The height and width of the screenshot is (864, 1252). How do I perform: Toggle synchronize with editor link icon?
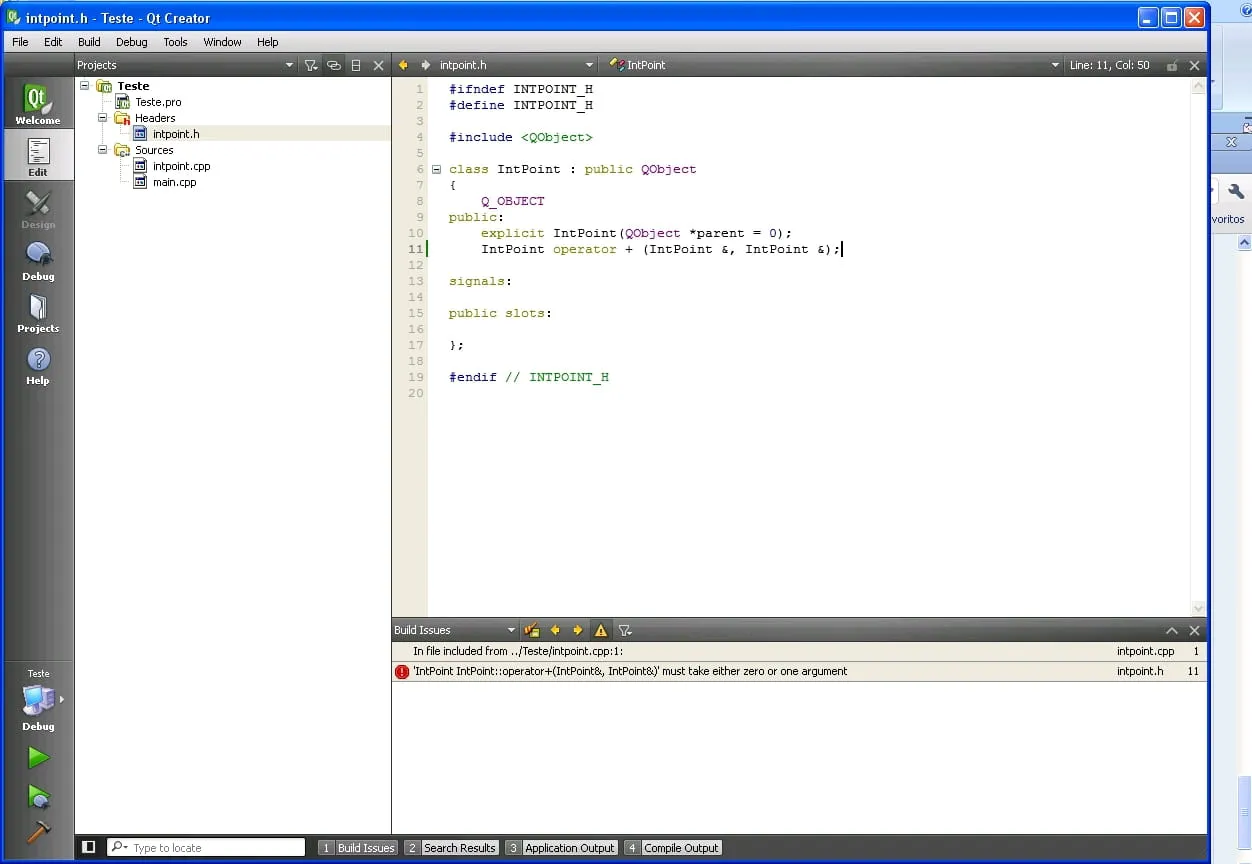coord(334,65)
